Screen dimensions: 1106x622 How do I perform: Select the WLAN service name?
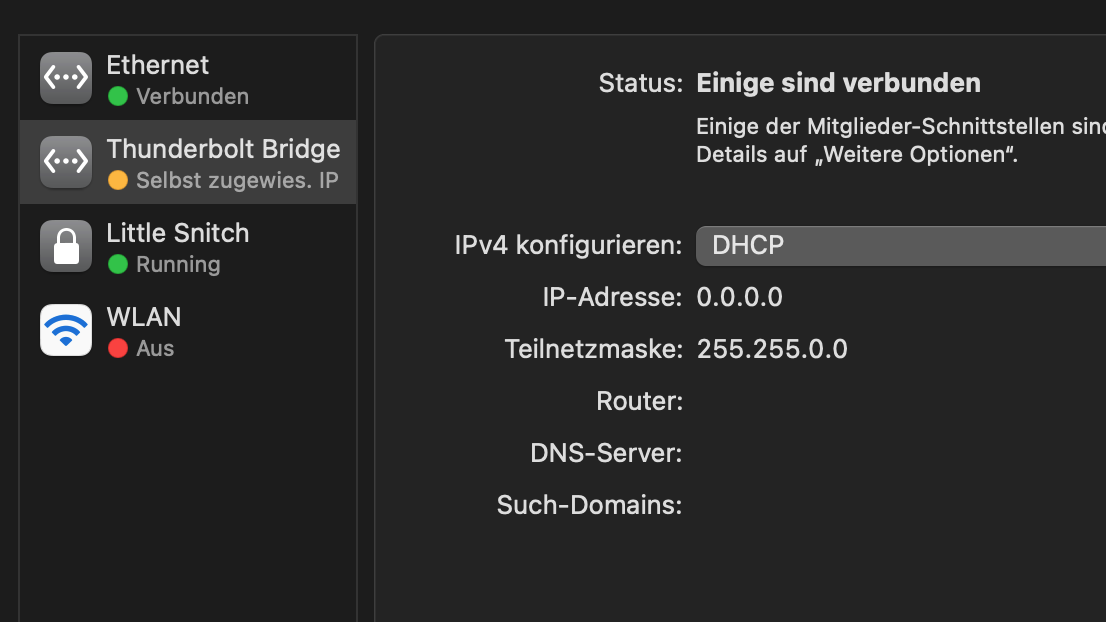[144, 317]
